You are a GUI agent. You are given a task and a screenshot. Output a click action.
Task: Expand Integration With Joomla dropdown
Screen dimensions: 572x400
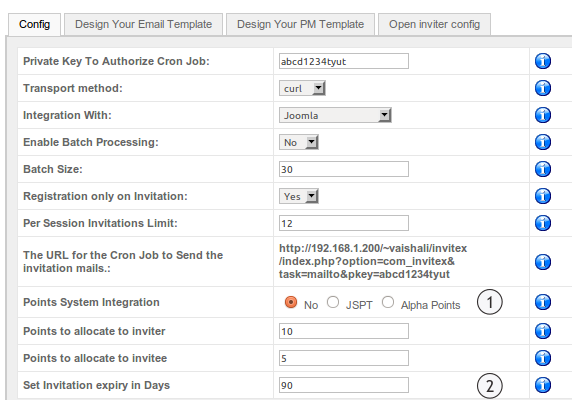point(335,115)
